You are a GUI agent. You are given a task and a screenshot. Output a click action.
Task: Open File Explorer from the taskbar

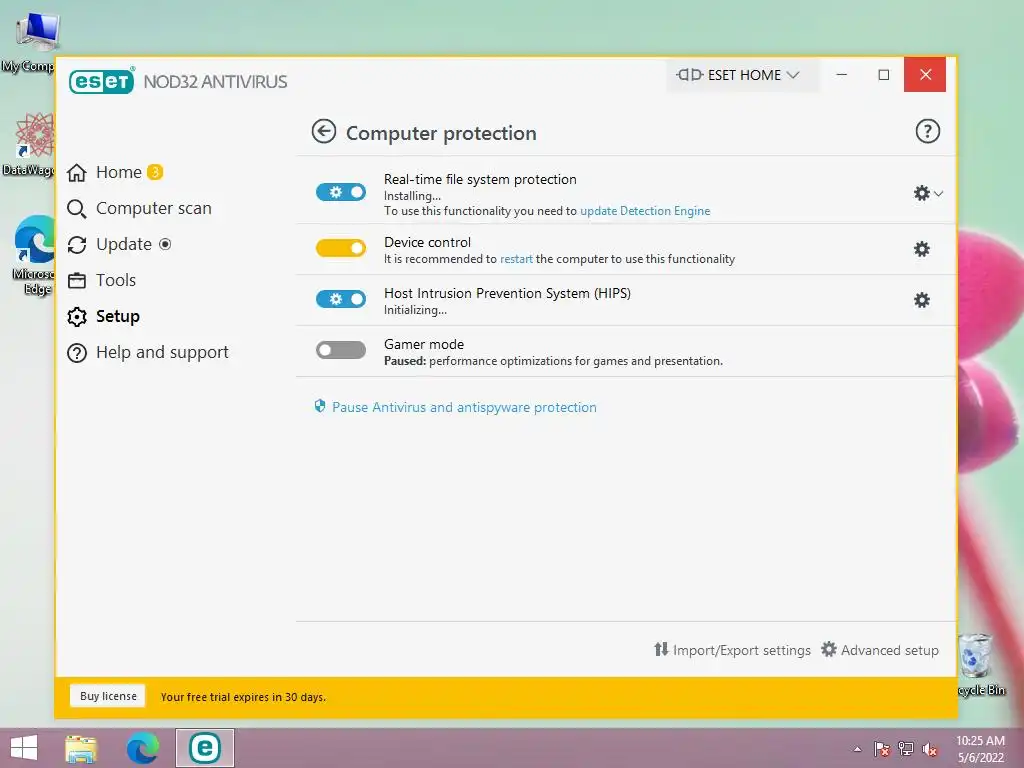tap(81, 748)
